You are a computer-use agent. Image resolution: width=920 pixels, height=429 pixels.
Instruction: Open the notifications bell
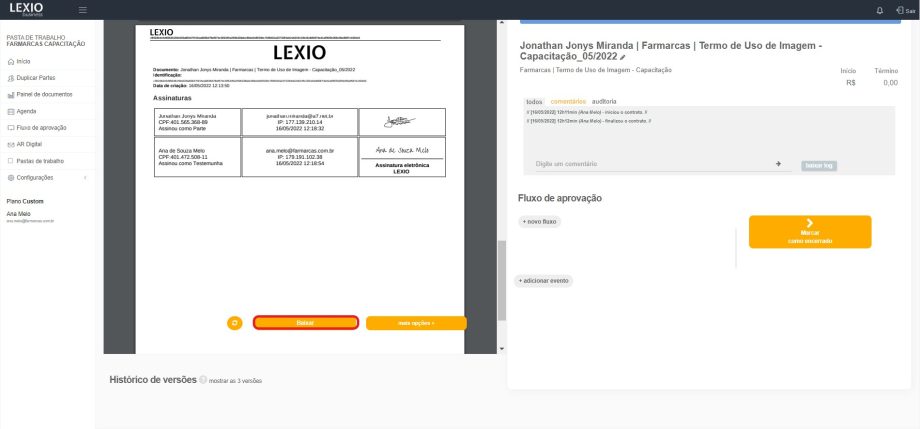(879, 10)
